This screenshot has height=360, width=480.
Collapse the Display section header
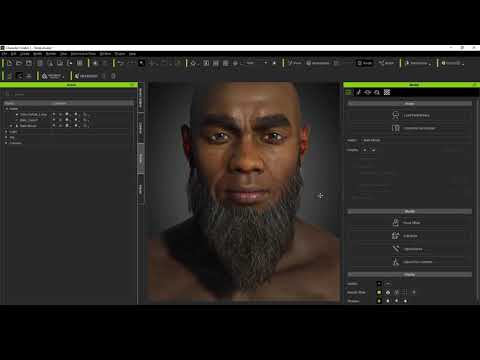pyautogui.click(x=410, y=274)
